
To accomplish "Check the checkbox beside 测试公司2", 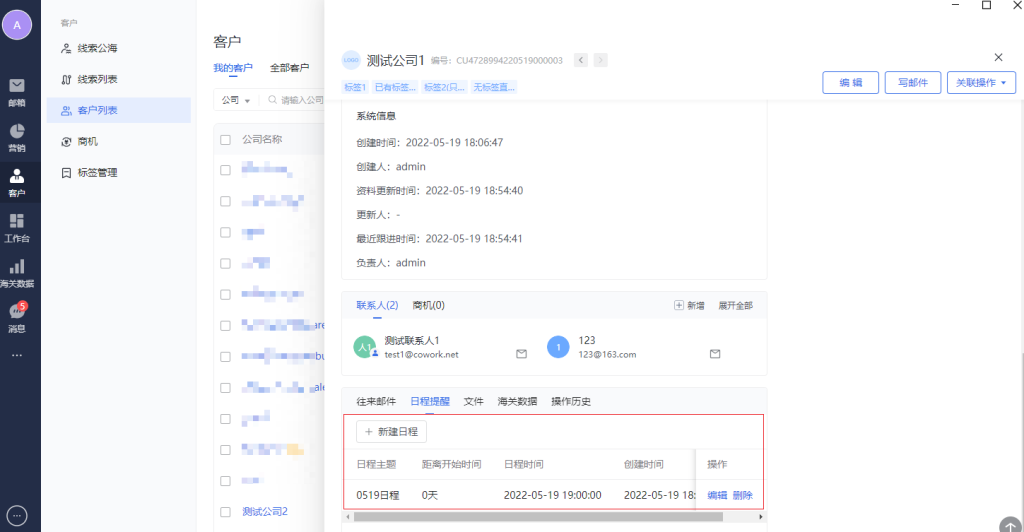I will click(x=226, y=512).
